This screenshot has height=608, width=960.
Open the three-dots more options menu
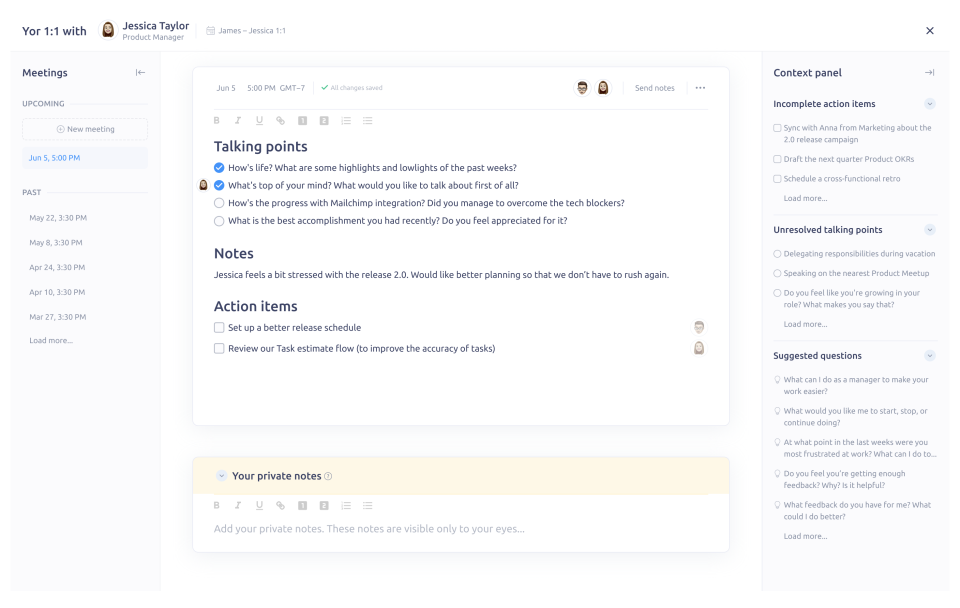pyautogui.click(x=700, y=88)
